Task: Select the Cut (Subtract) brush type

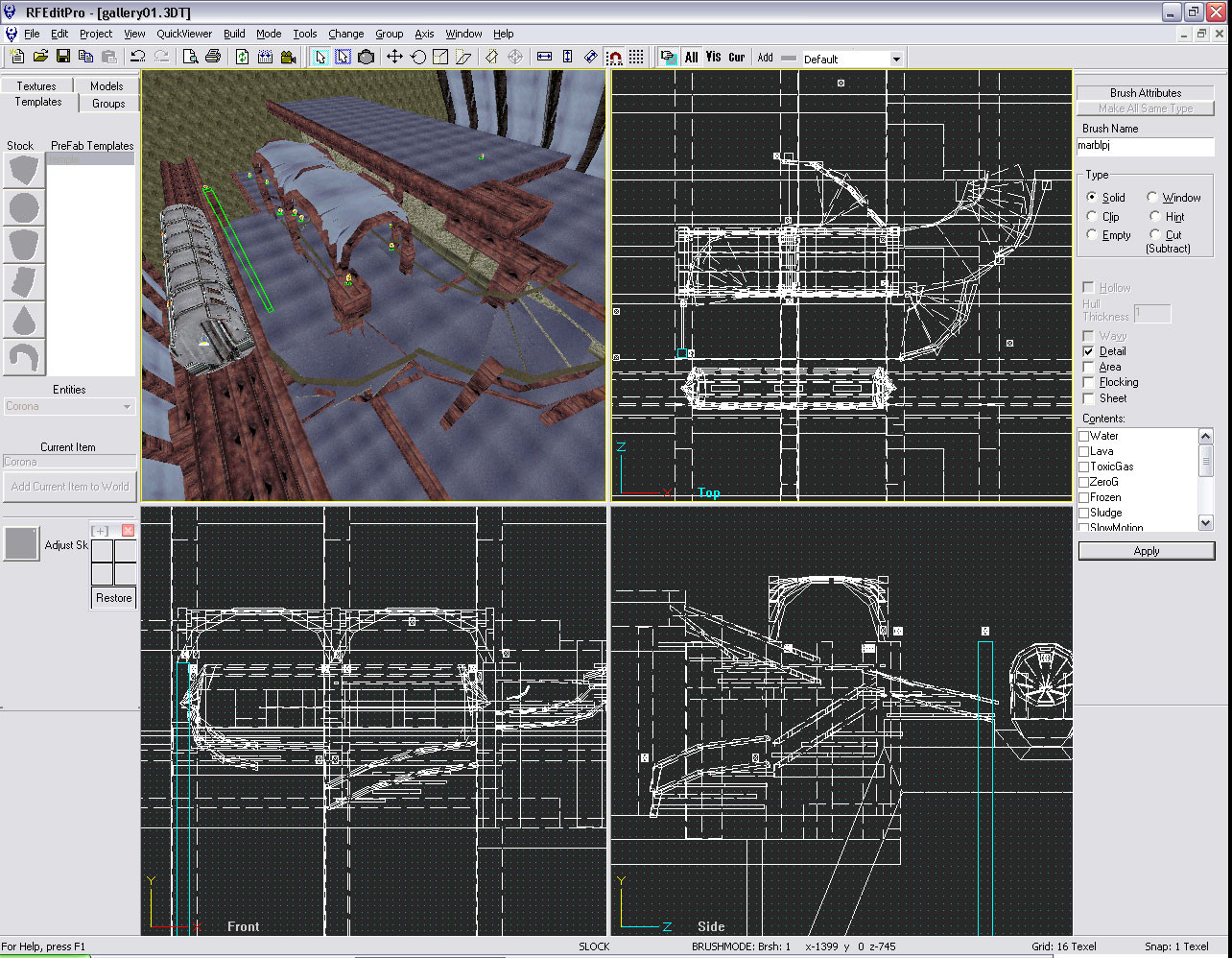Action: click(x=1154, y=234)
